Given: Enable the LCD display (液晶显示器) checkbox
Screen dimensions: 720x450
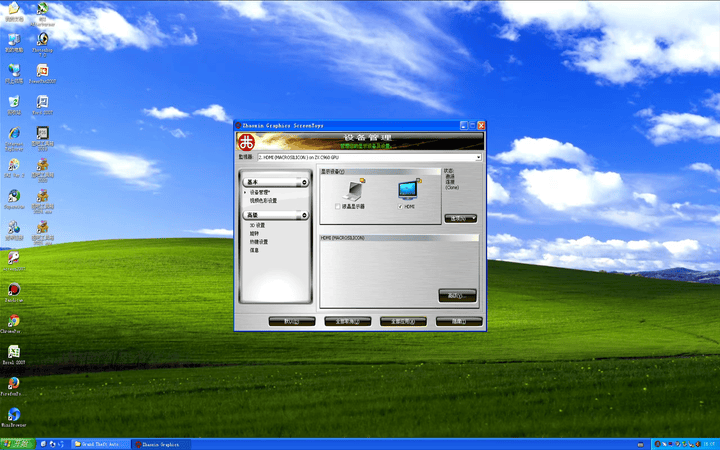Looking at the screenshot, I should pyautogui.click(x=338, y=207).
